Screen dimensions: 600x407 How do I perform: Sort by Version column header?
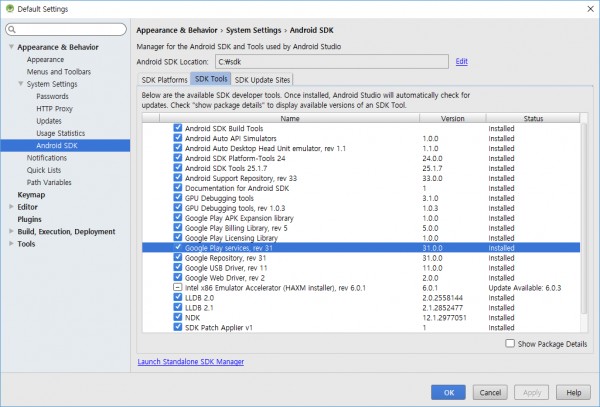[x=452, y=118]
